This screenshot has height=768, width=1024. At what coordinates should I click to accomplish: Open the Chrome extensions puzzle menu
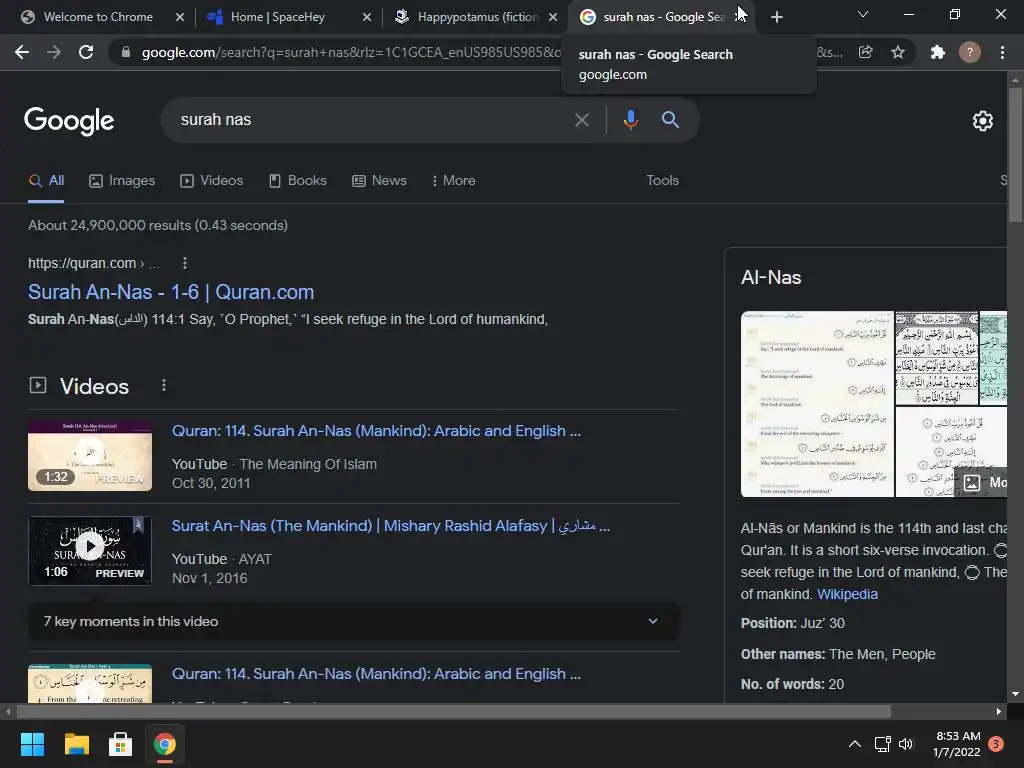pos(938,52)
